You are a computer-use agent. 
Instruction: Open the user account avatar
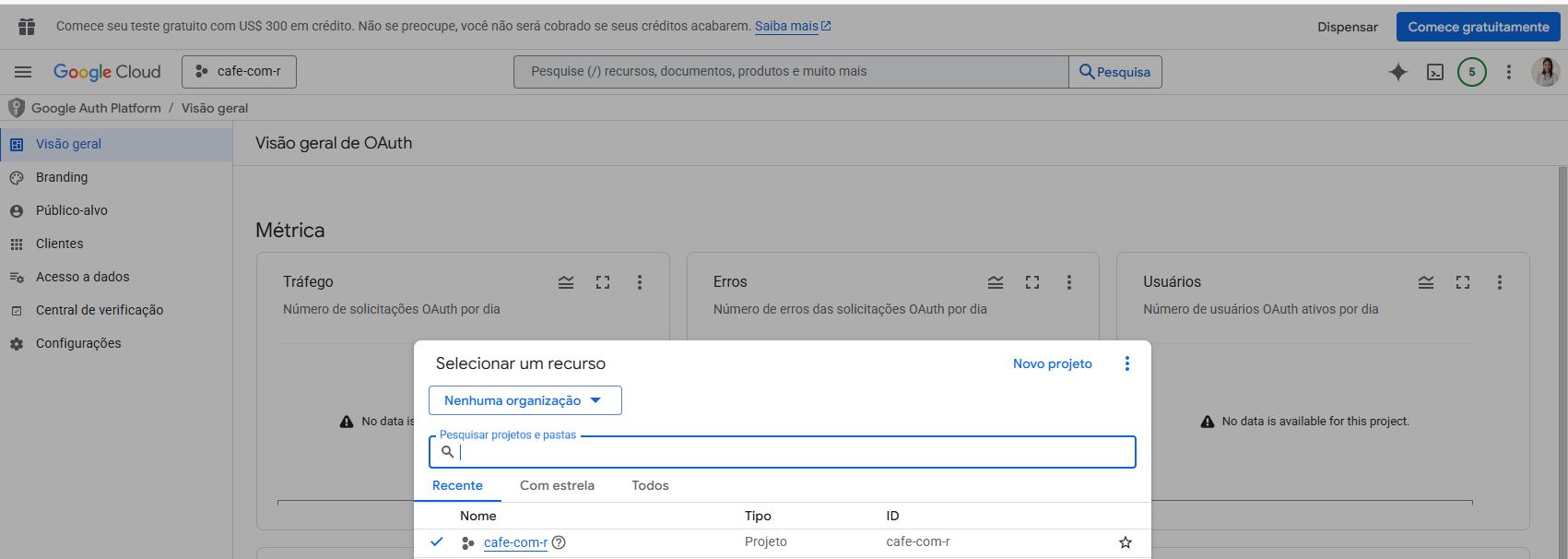click(1545, 72)
